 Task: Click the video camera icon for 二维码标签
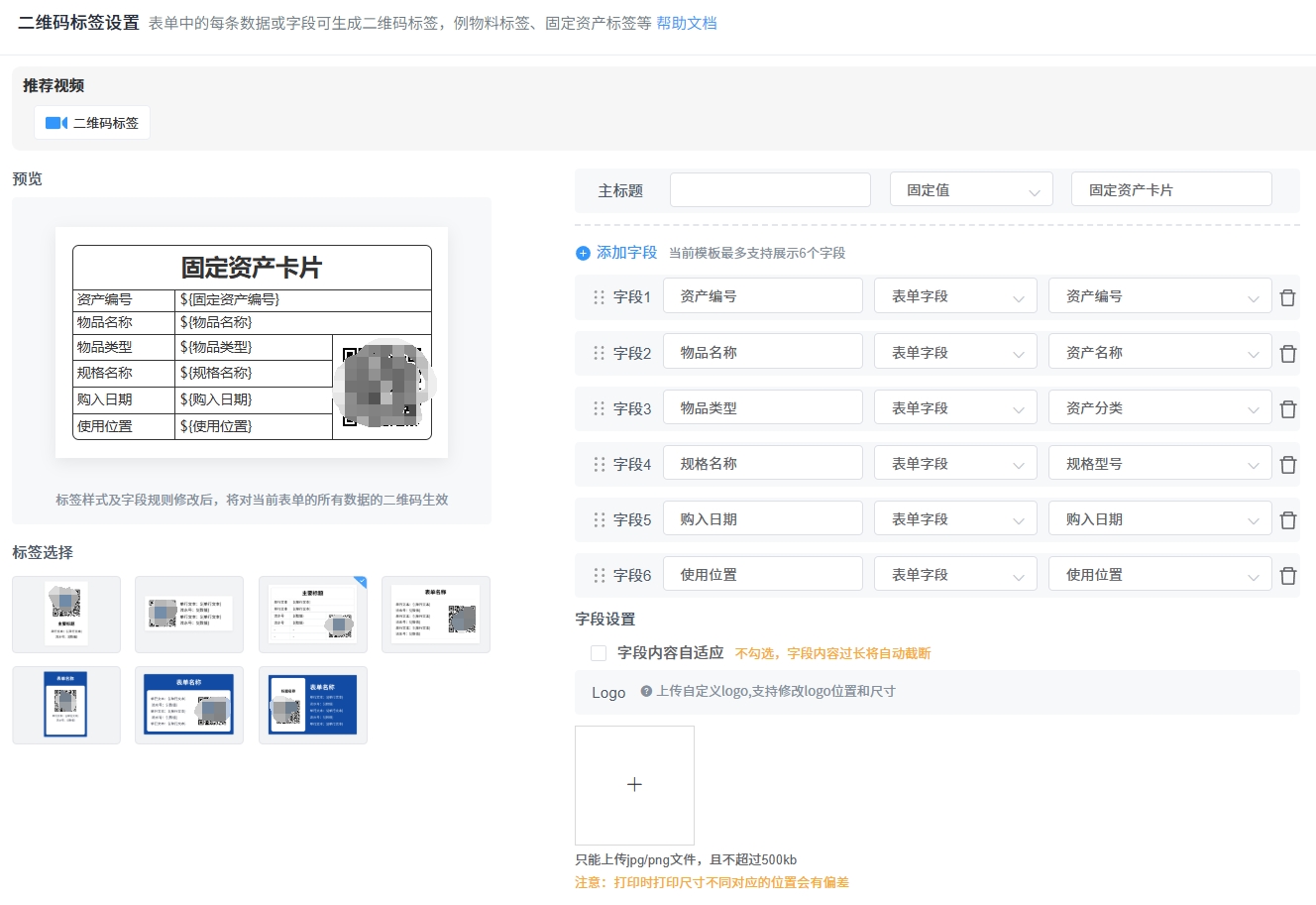tap(56, 123)
